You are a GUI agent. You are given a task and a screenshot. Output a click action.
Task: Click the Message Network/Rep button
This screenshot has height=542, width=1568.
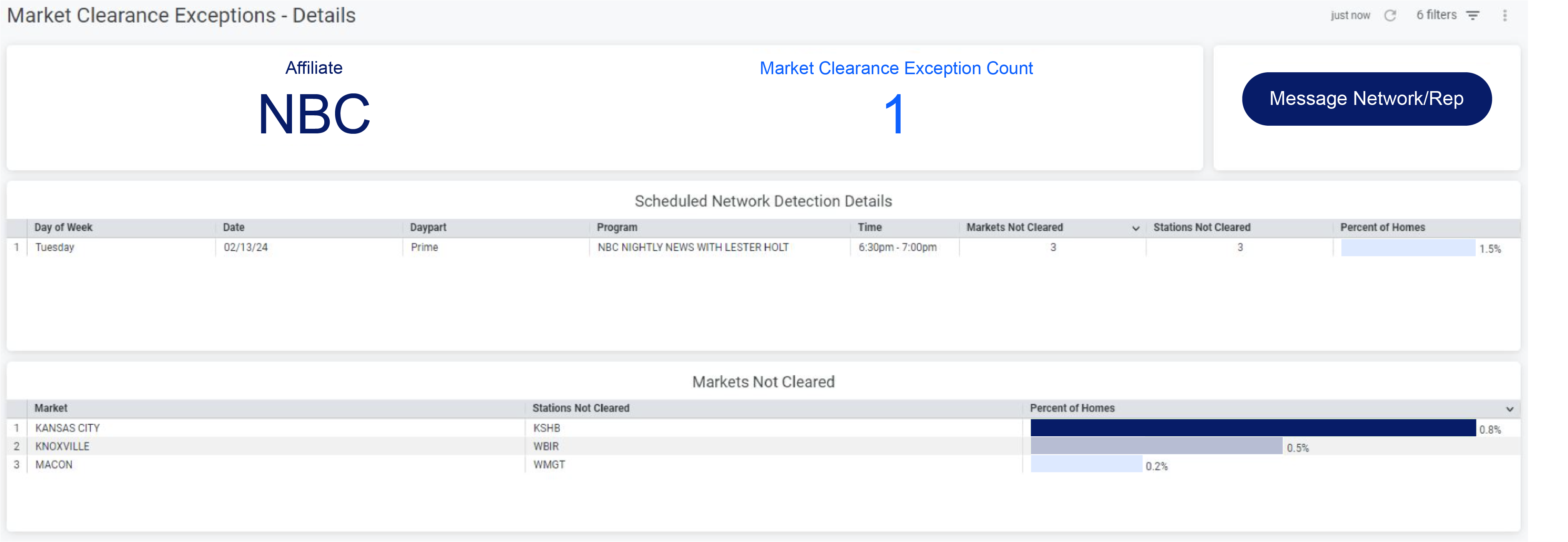[x=1366, y=98]
